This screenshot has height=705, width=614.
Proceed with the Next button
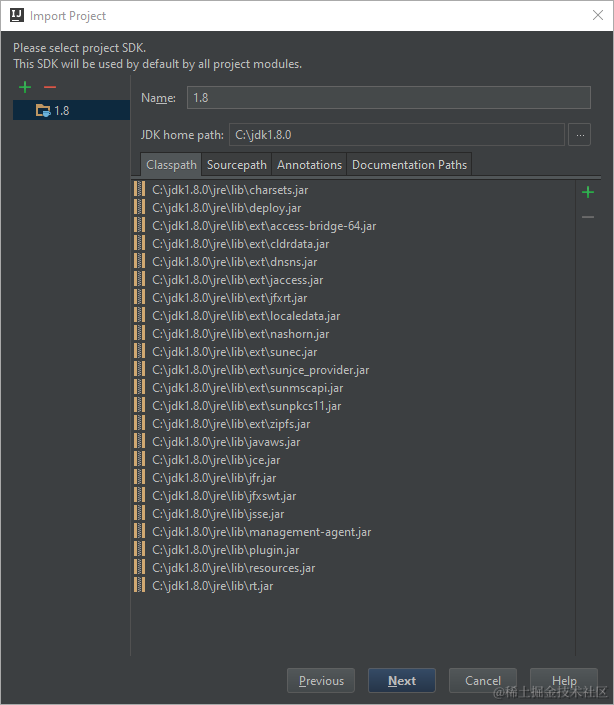tap(402, 681)
